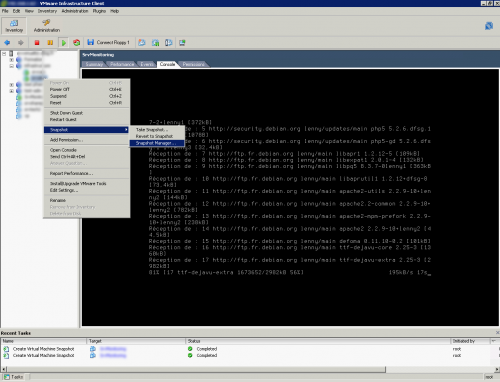Close the Recent Tasks panel
This screenshot has width=500, height=382.
[x=497, y=333]
